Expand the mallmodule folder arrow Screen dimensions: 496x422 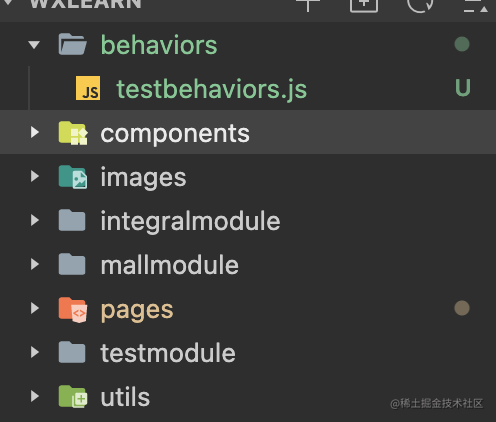(x=35, y=264)
